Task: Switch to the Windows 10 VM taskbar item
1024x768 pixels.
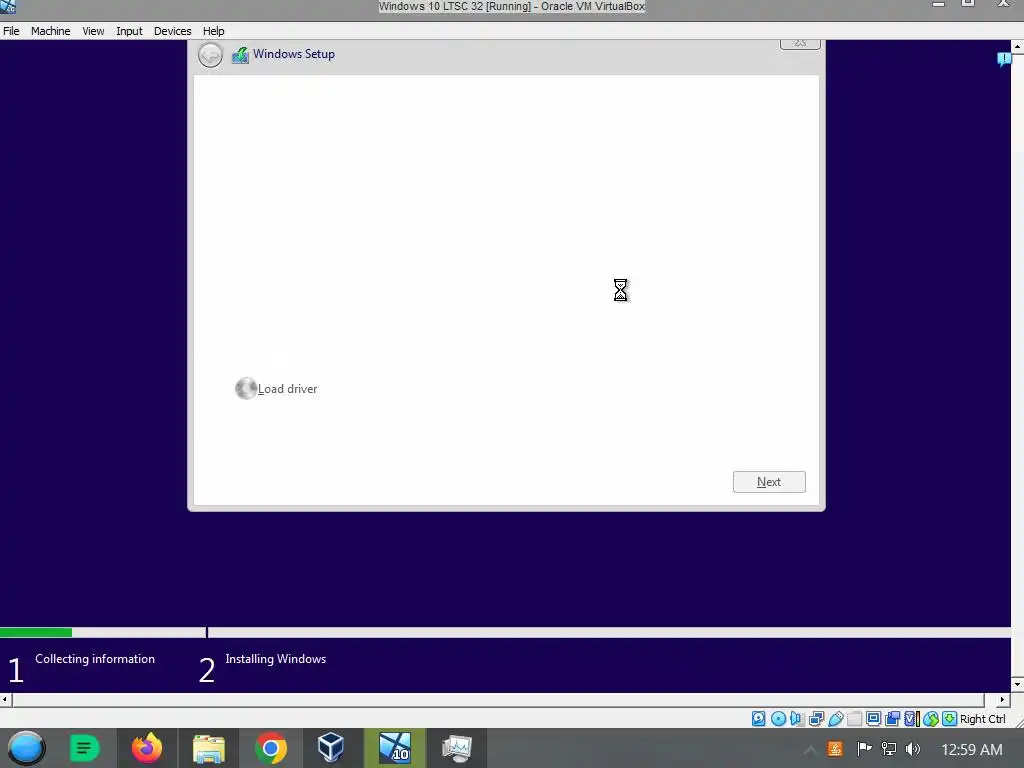Action: [394, 748]
